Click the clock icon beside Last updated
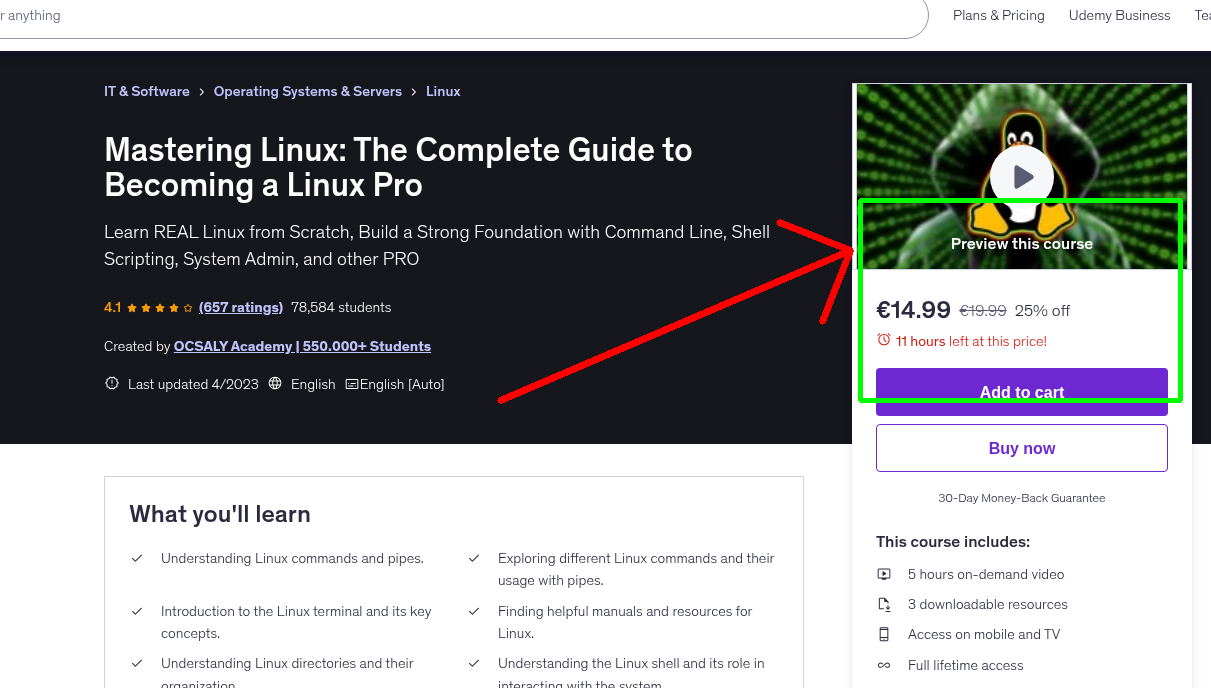 click(111, 383)
